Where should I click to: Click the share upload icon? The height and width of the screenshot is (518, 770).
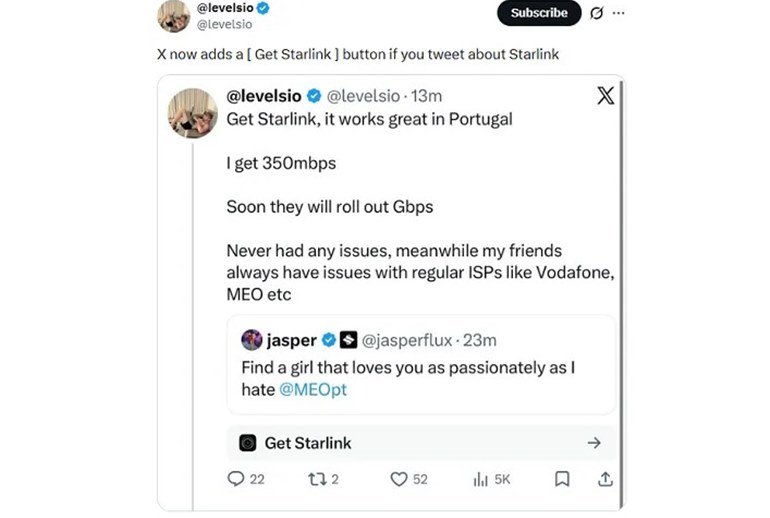click(604, 479)
